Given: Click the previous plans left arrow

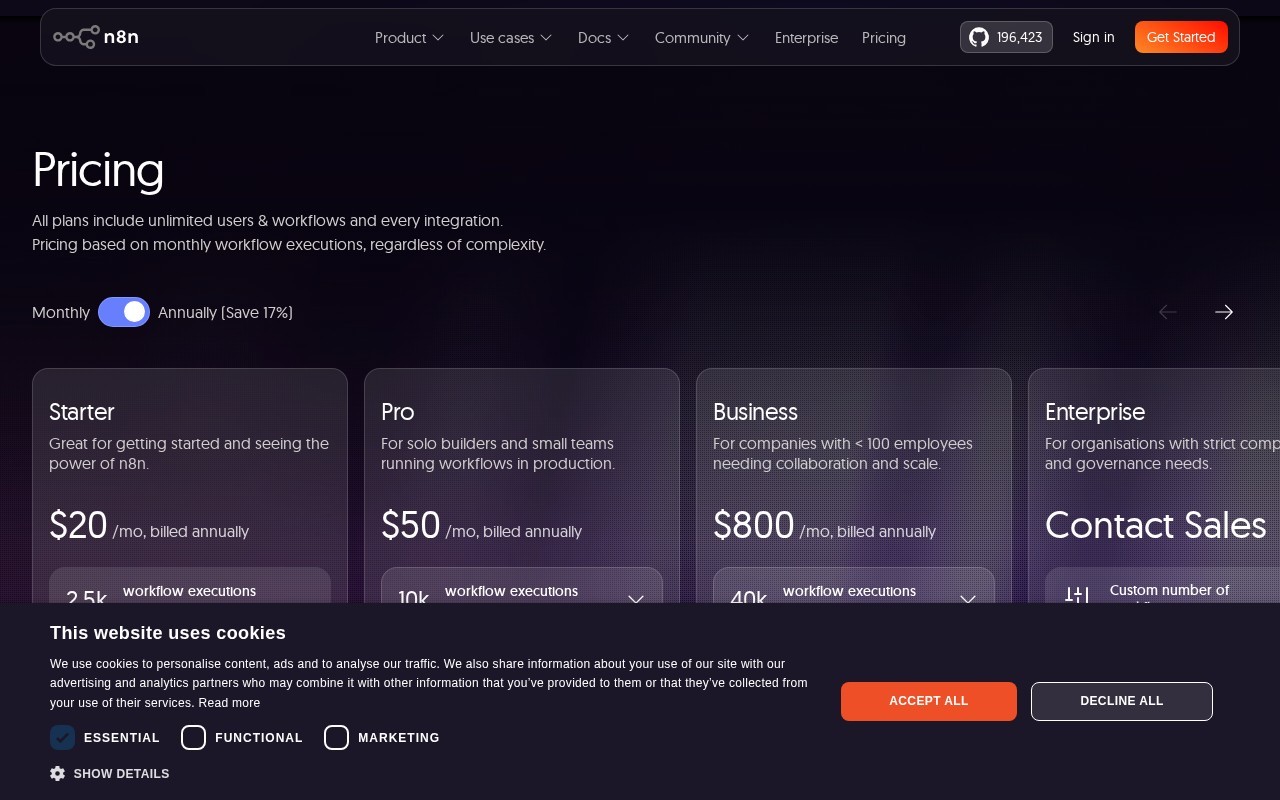Looking at the screenshot, I should pos(1167,312).
